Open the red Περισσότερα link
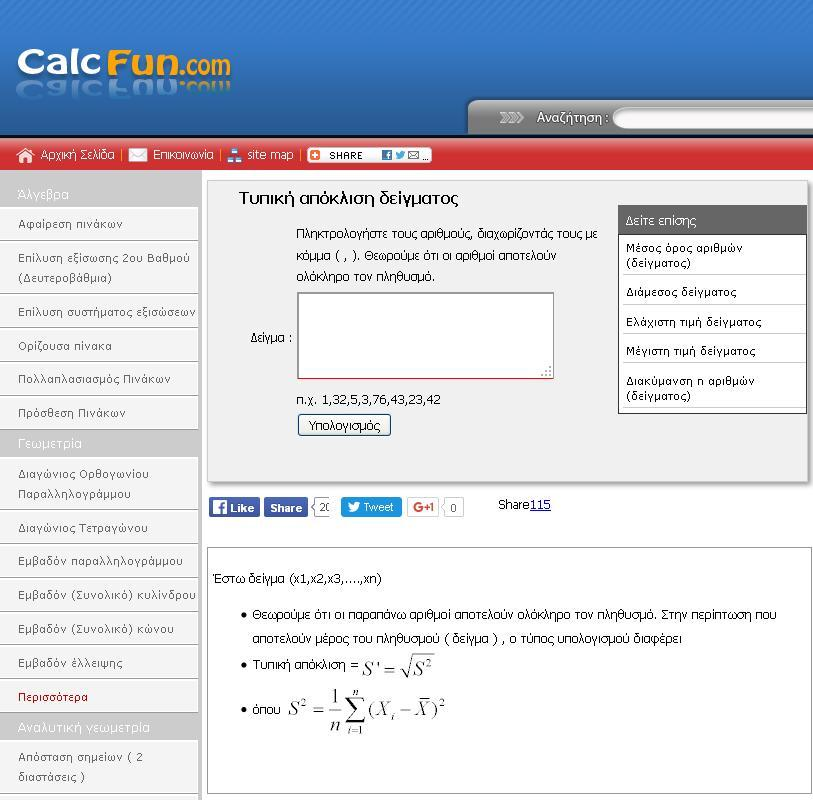 coord(53,697)
